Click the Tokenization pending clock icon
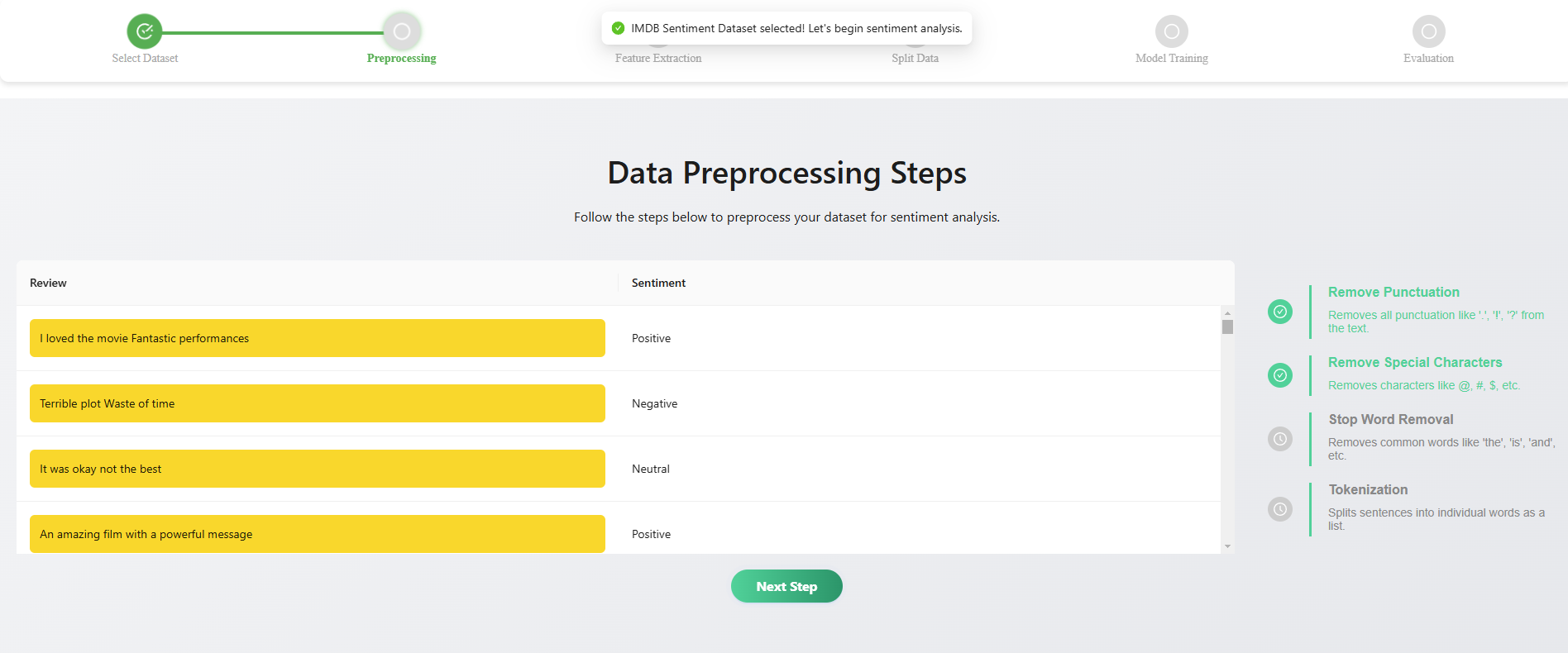Viewport: 1568px width, 653px height. (1280, 509)
